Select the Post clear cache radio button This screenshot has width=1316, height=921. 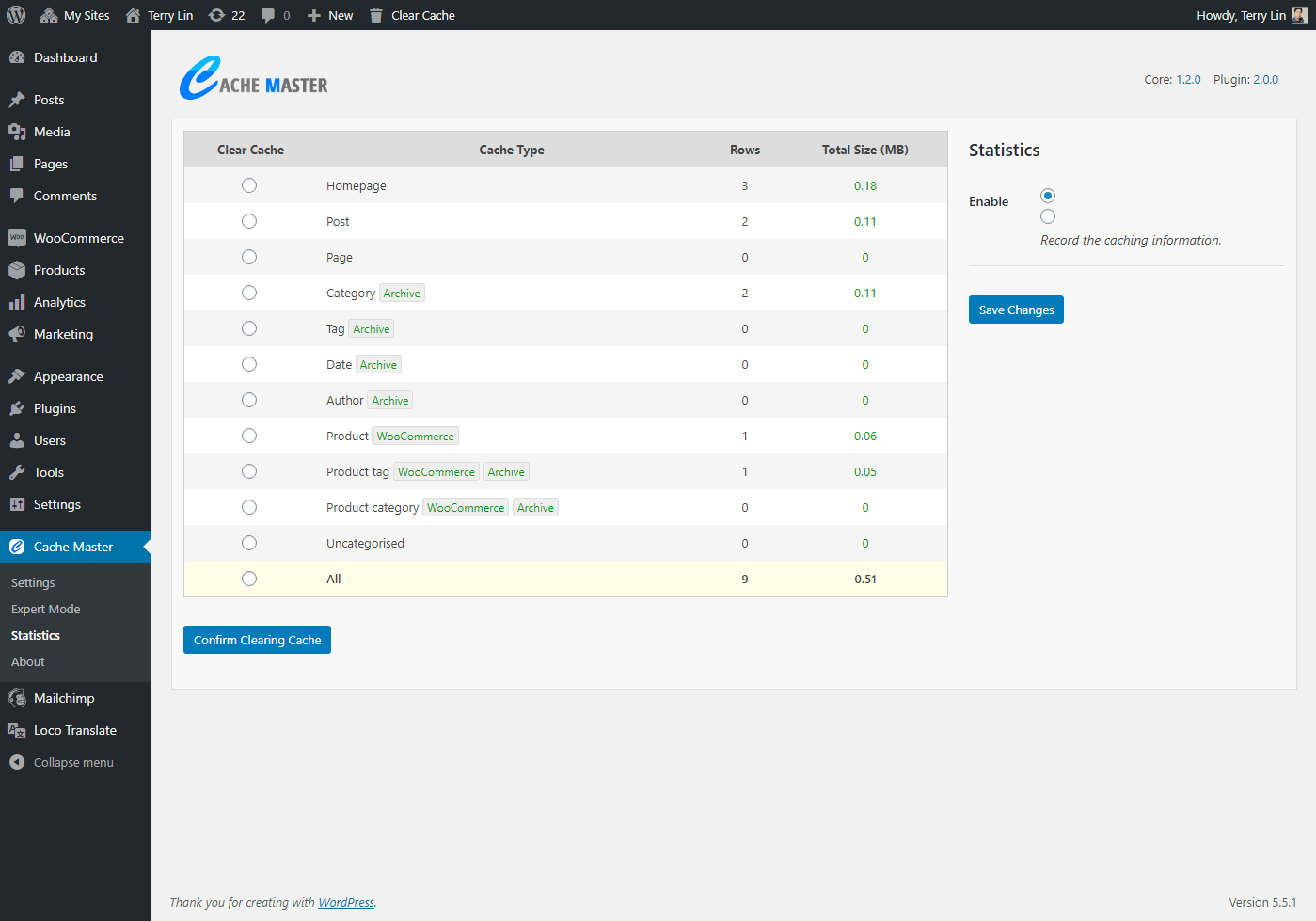tap(249, 221)
